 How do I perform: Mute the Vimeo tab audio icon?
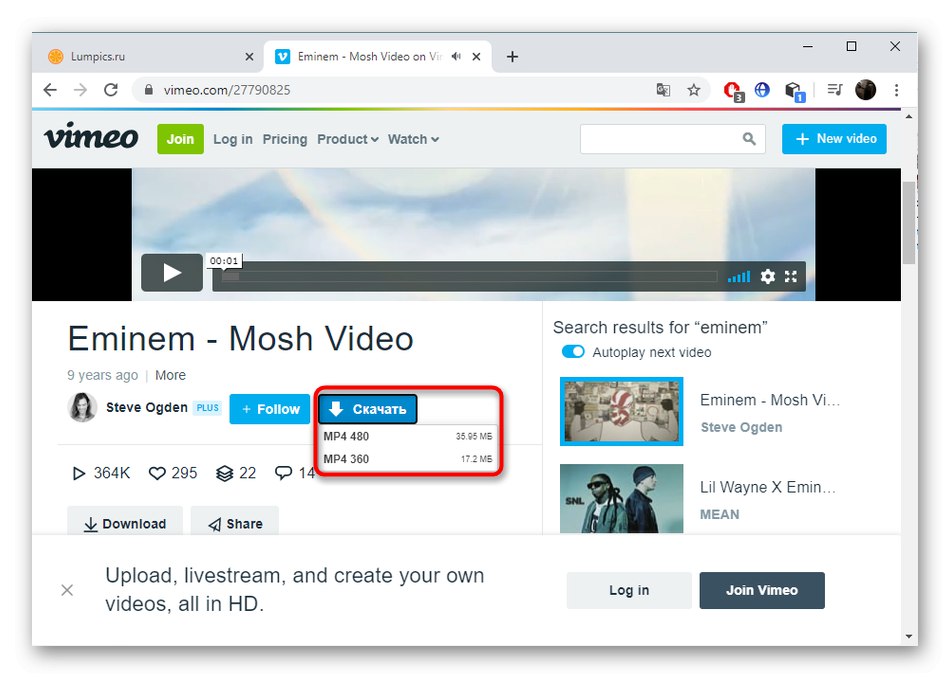(456, 56)
